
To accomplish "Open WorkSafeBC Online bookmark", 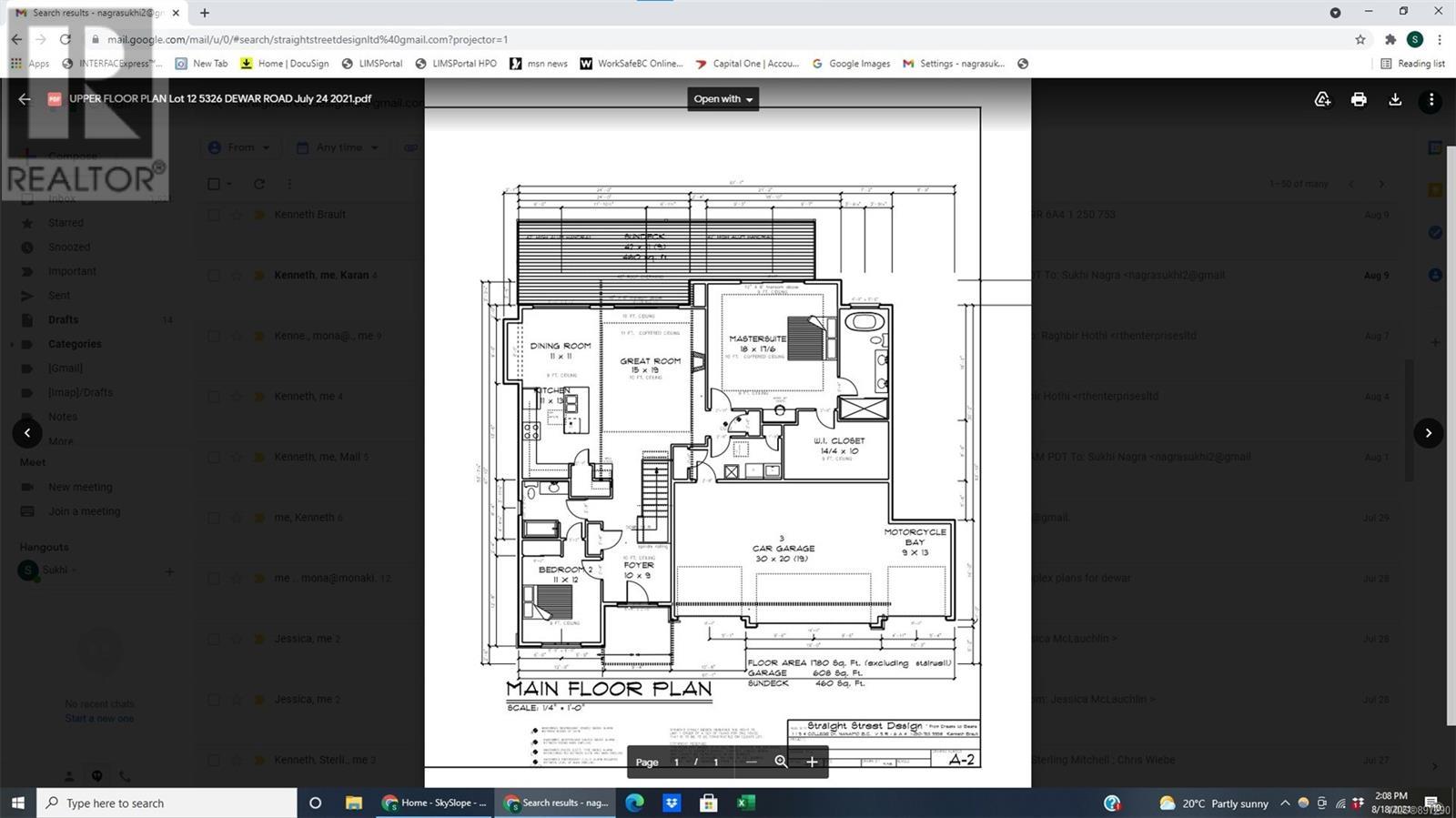I will pyautogui.click(x=632, y=64).
